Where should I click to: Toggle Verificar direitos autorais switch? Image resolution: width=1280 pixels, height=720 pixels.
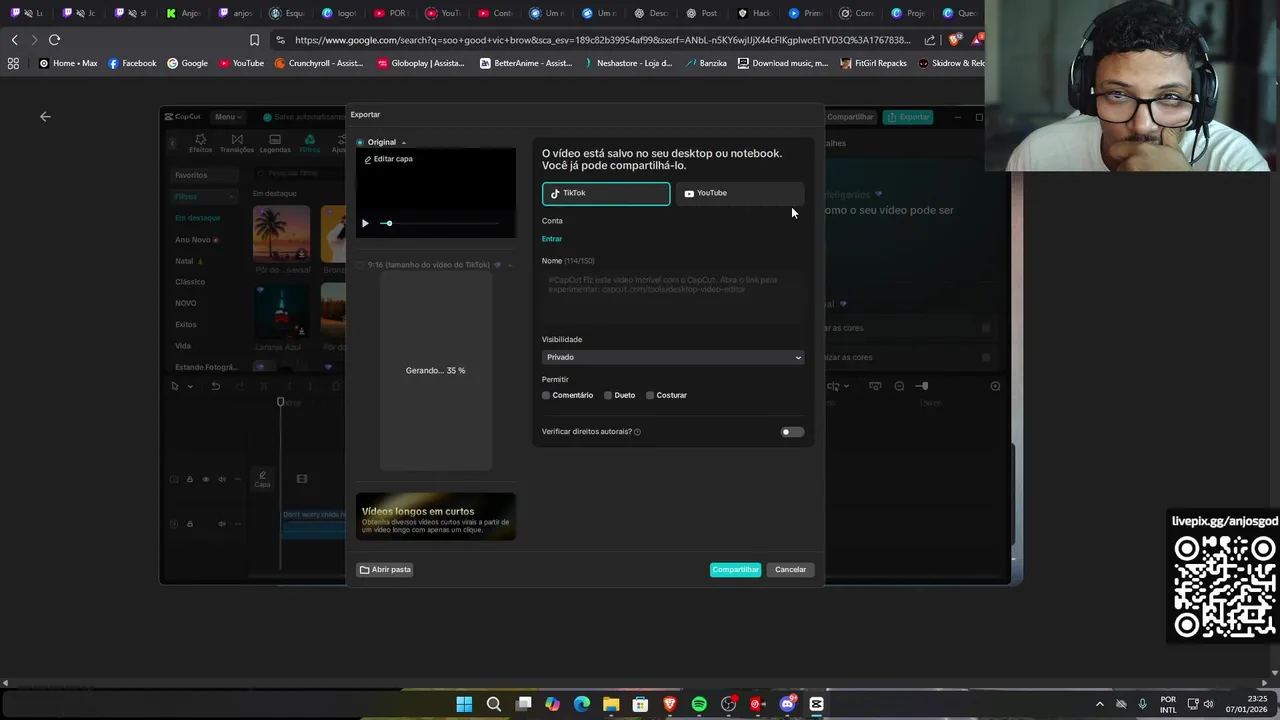click(x=792, y=432)
